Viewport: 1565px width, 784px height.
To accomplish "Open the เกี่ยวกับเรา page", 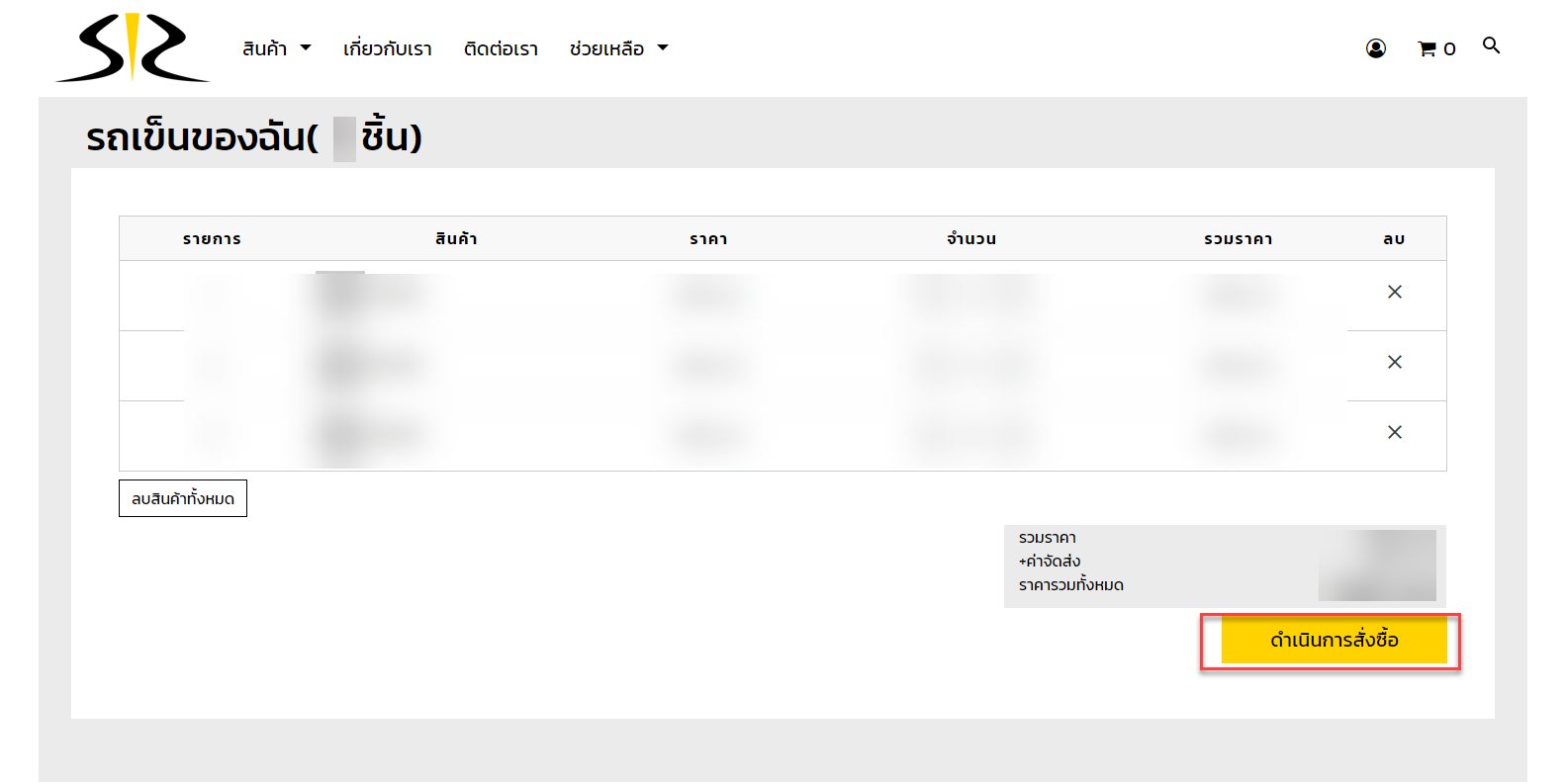I will click(387, 48).
